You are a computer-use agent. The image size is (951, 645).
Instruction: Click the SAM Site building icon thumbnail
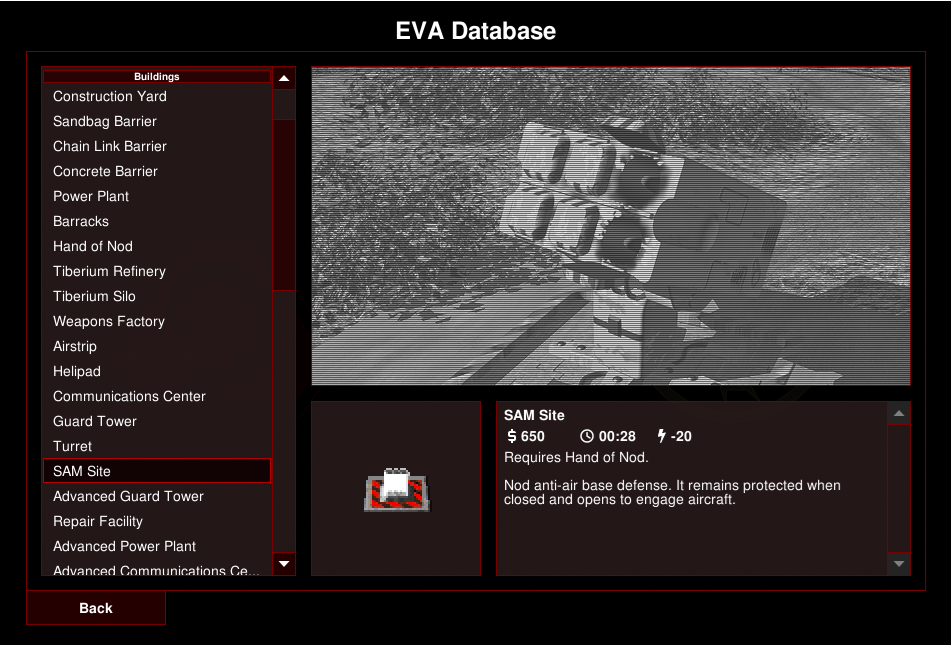397,490
